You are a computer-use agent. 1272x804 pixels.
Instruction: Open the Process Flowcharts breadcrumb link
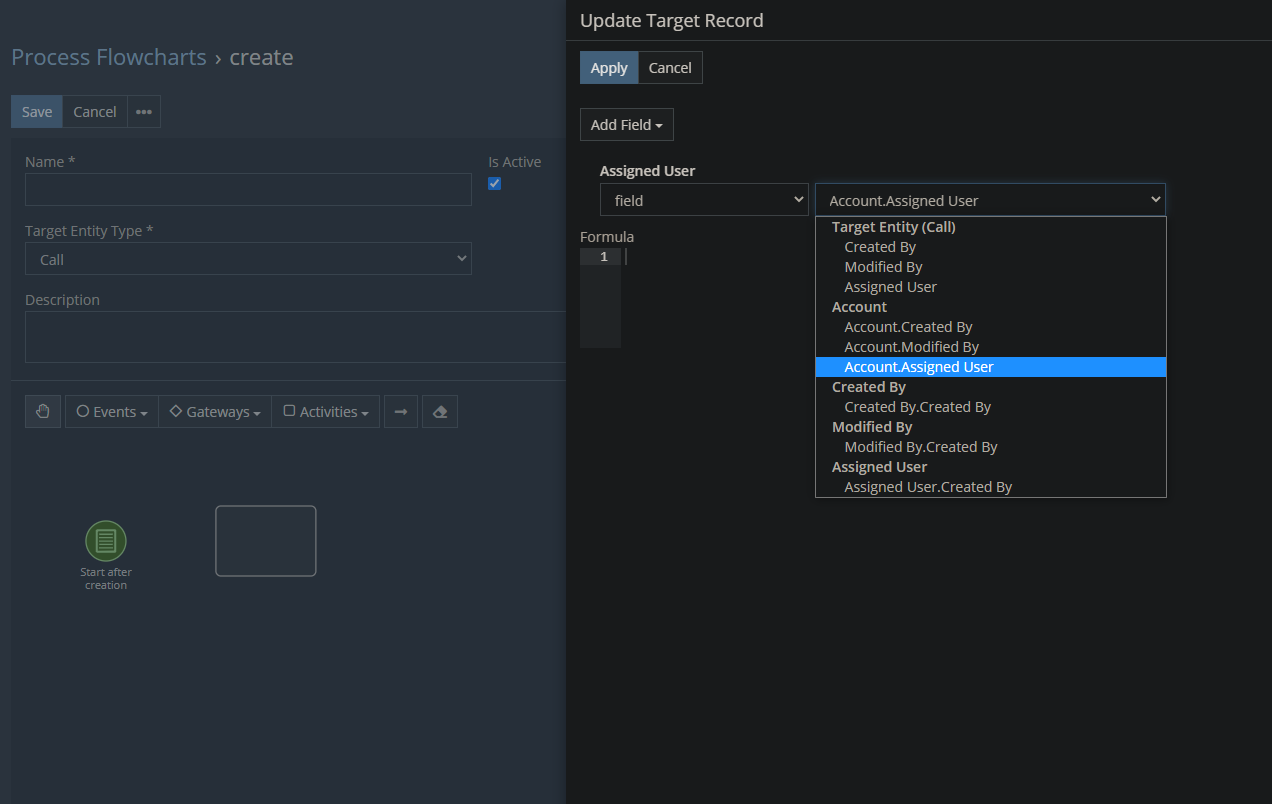pos(108,57)
